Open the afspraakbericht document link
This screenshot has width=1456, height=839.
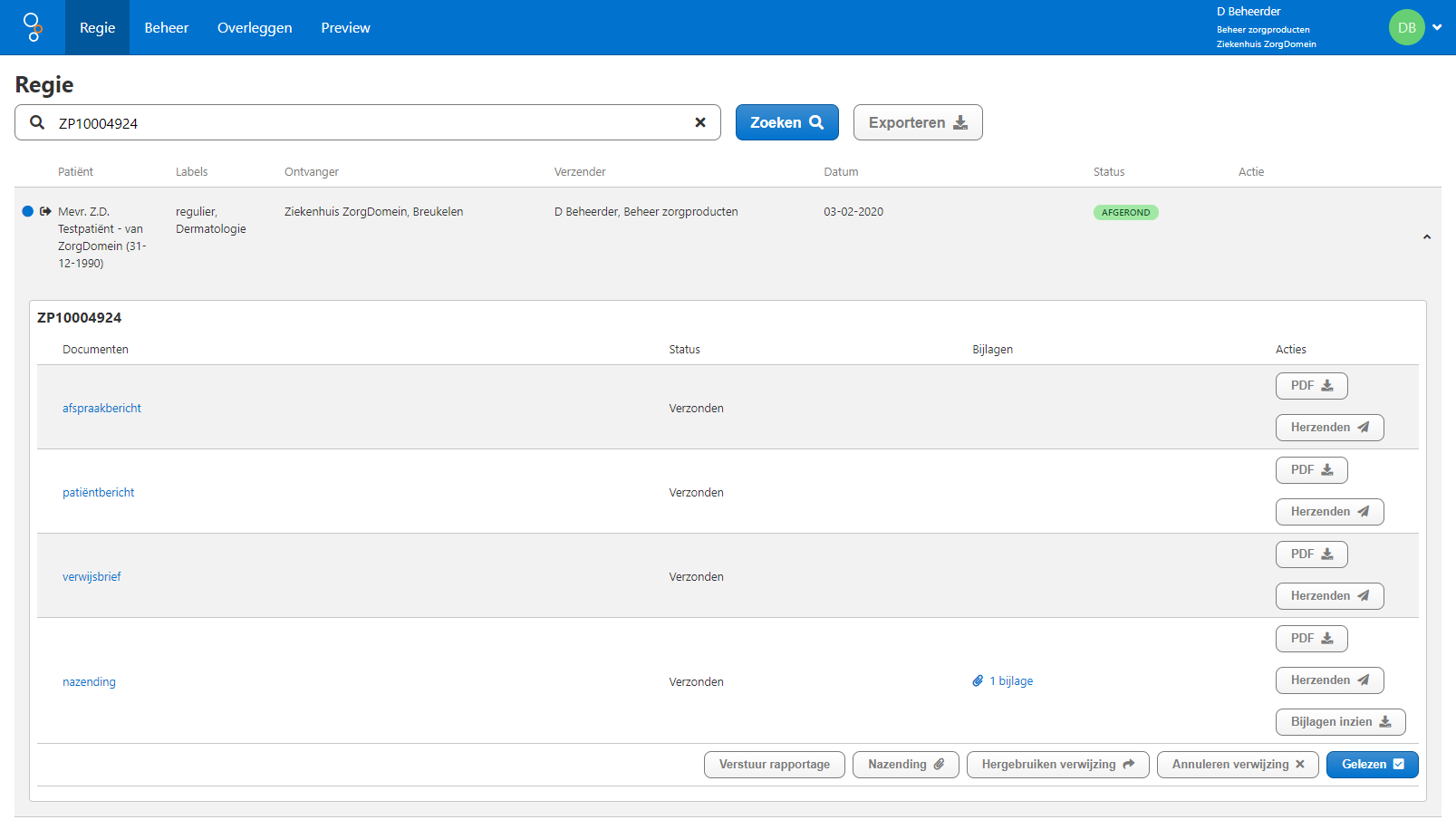click(x=101, y=408)
